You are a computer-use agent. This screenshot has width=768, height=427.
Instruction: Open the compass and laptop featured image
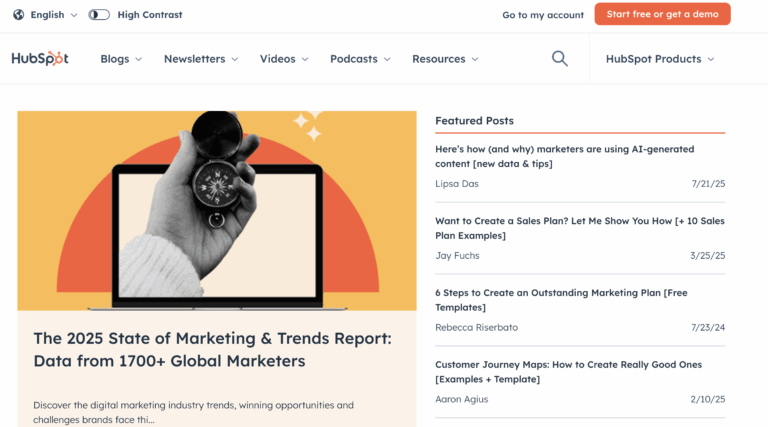coord(217,210)
